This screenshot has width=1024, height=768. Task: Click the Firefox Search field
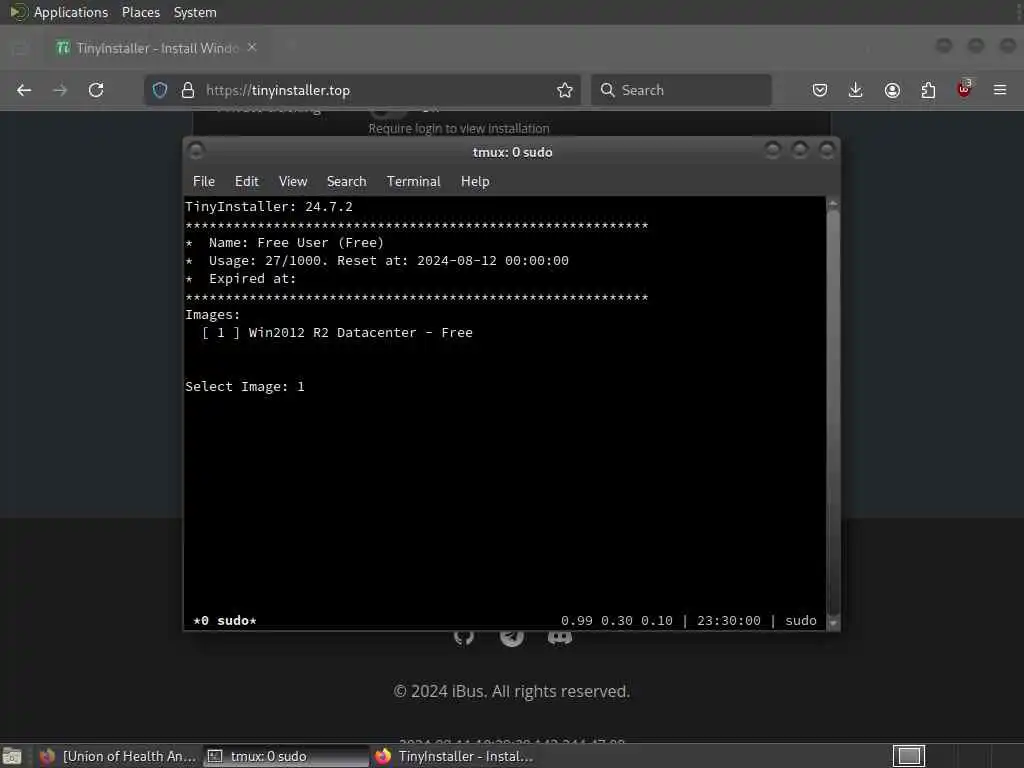(681, 90)
